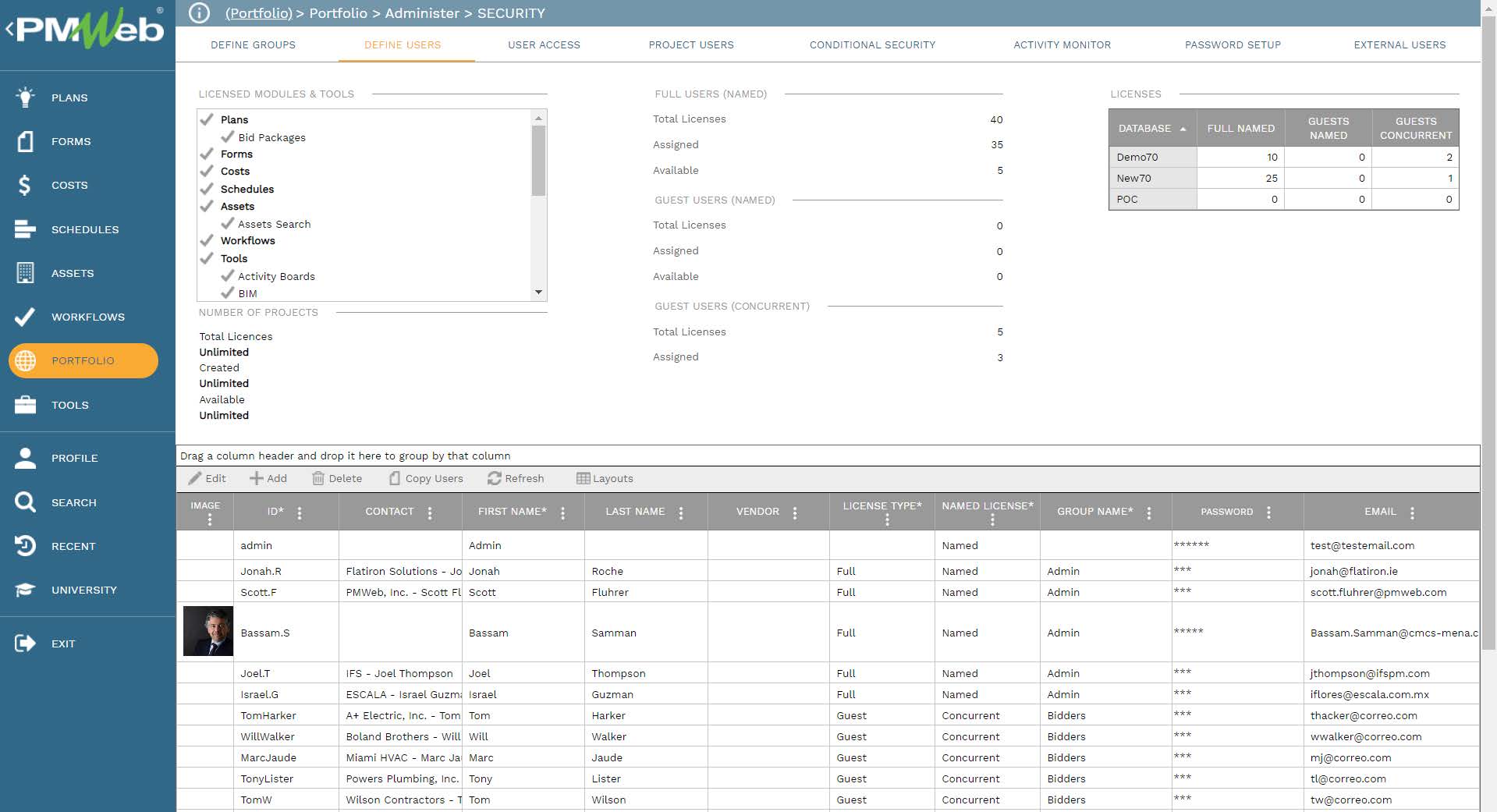Open the ID column options menu
1497x812 pixels.
(x=300, y=512)
